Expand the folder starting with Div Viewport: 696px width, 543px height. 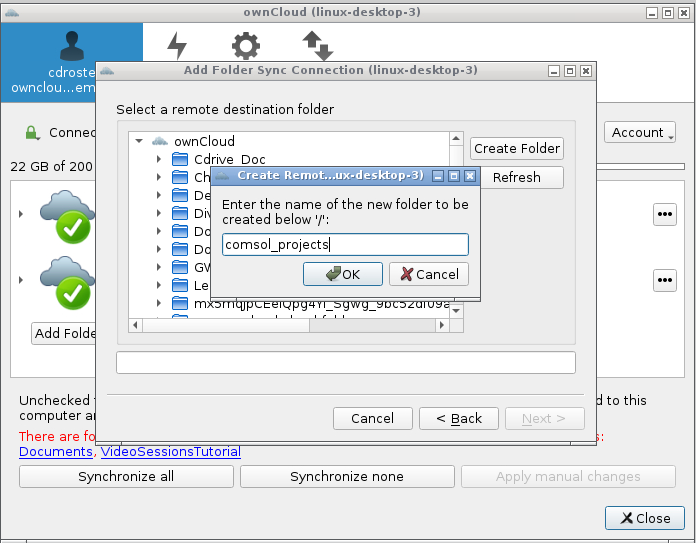(x=159, y=213)
